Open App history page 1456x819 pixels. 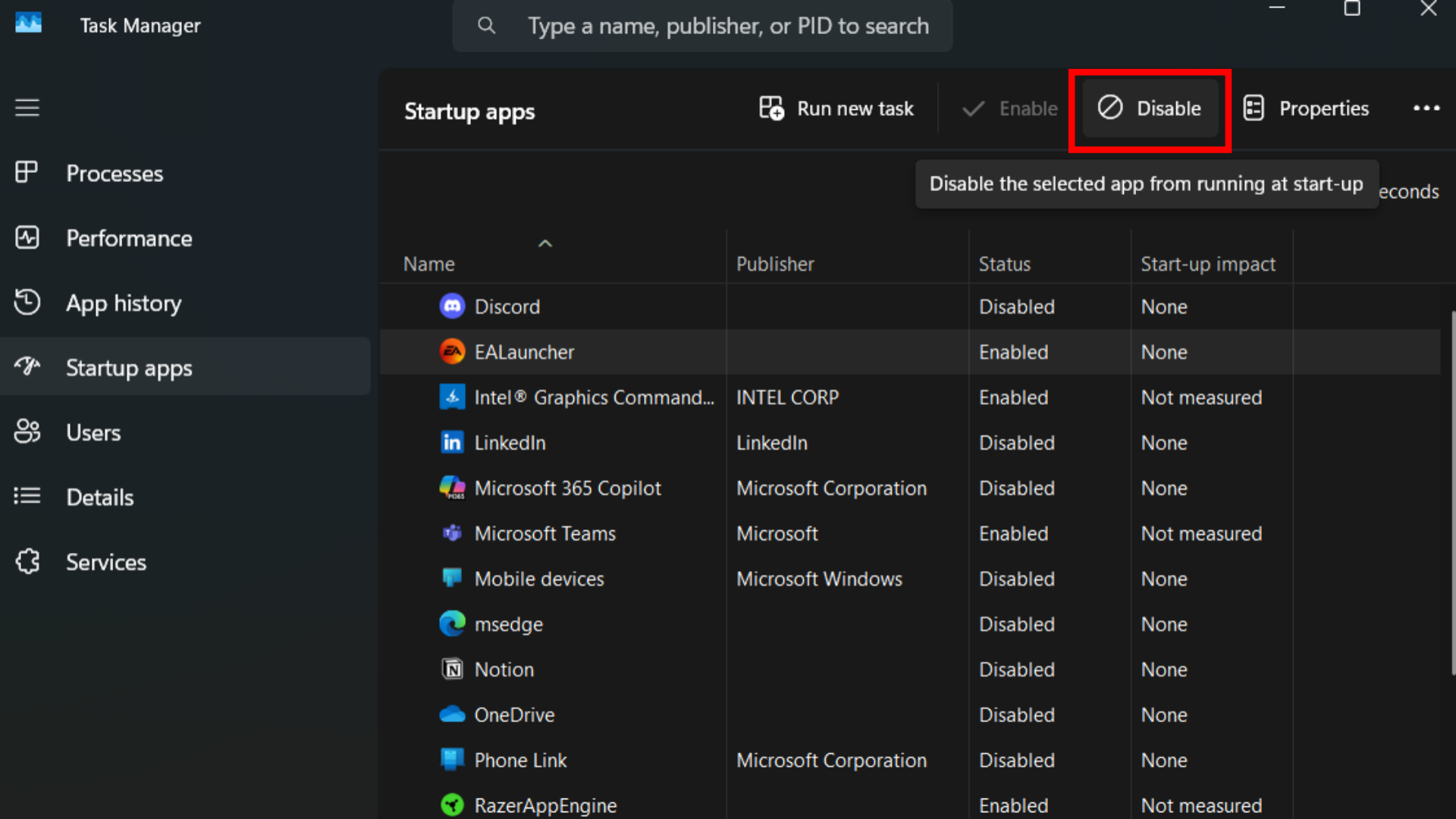tap(186, 303)
